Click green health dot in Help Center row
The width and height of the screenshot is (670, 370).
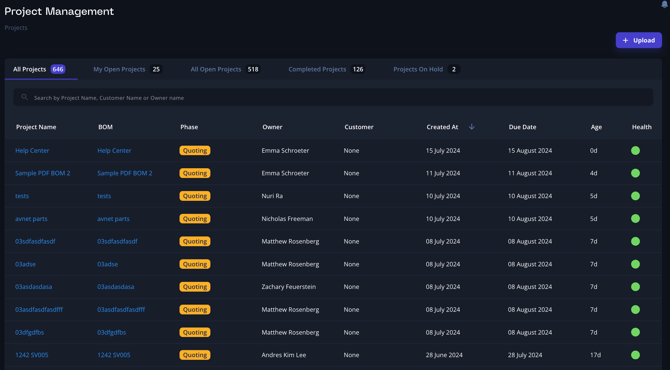(x=635, y=150)
